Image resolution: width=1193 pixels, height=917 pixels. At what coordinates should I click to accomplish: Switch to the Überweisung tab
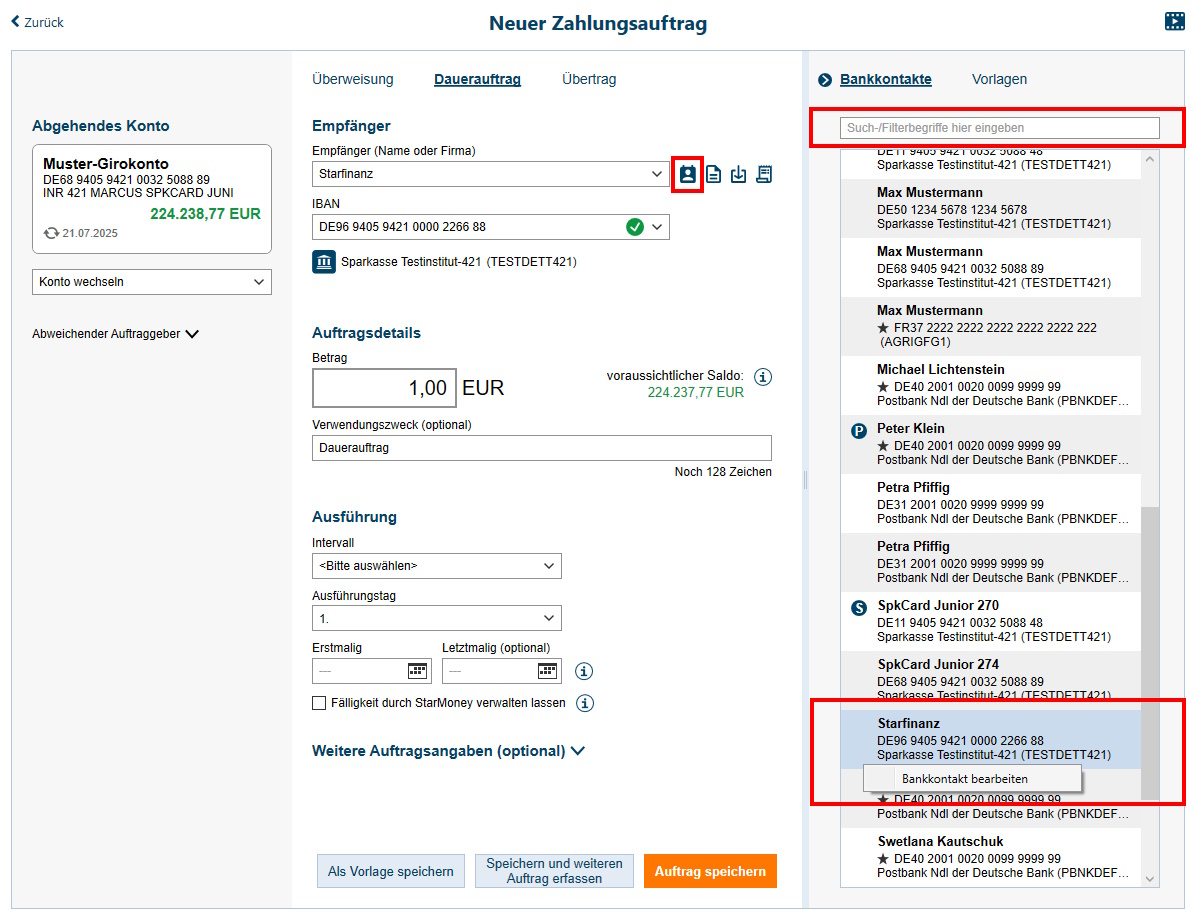[352, 78]
